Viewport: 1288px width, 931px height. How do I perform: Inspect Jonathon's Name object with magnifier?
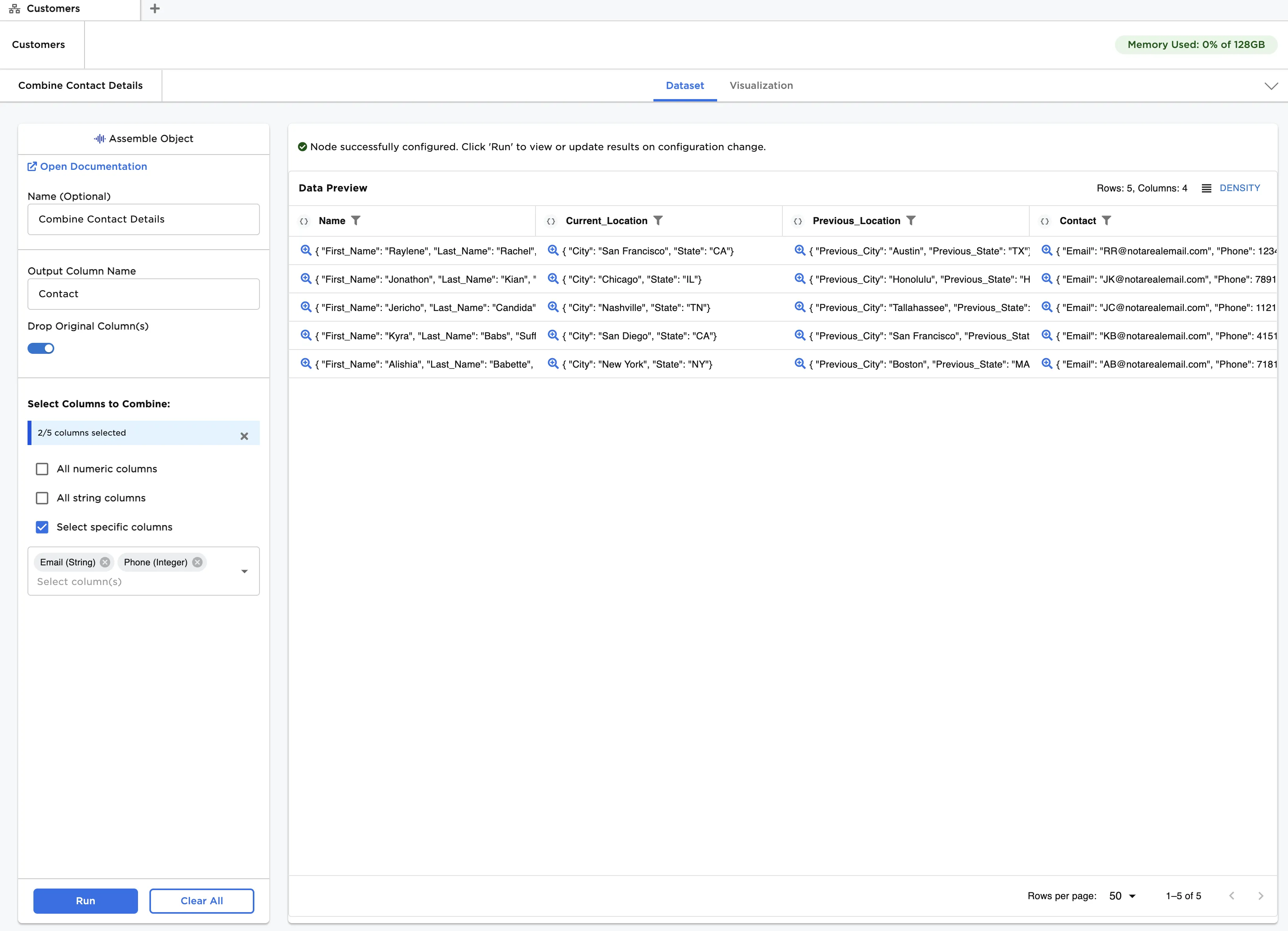(305, 279)
